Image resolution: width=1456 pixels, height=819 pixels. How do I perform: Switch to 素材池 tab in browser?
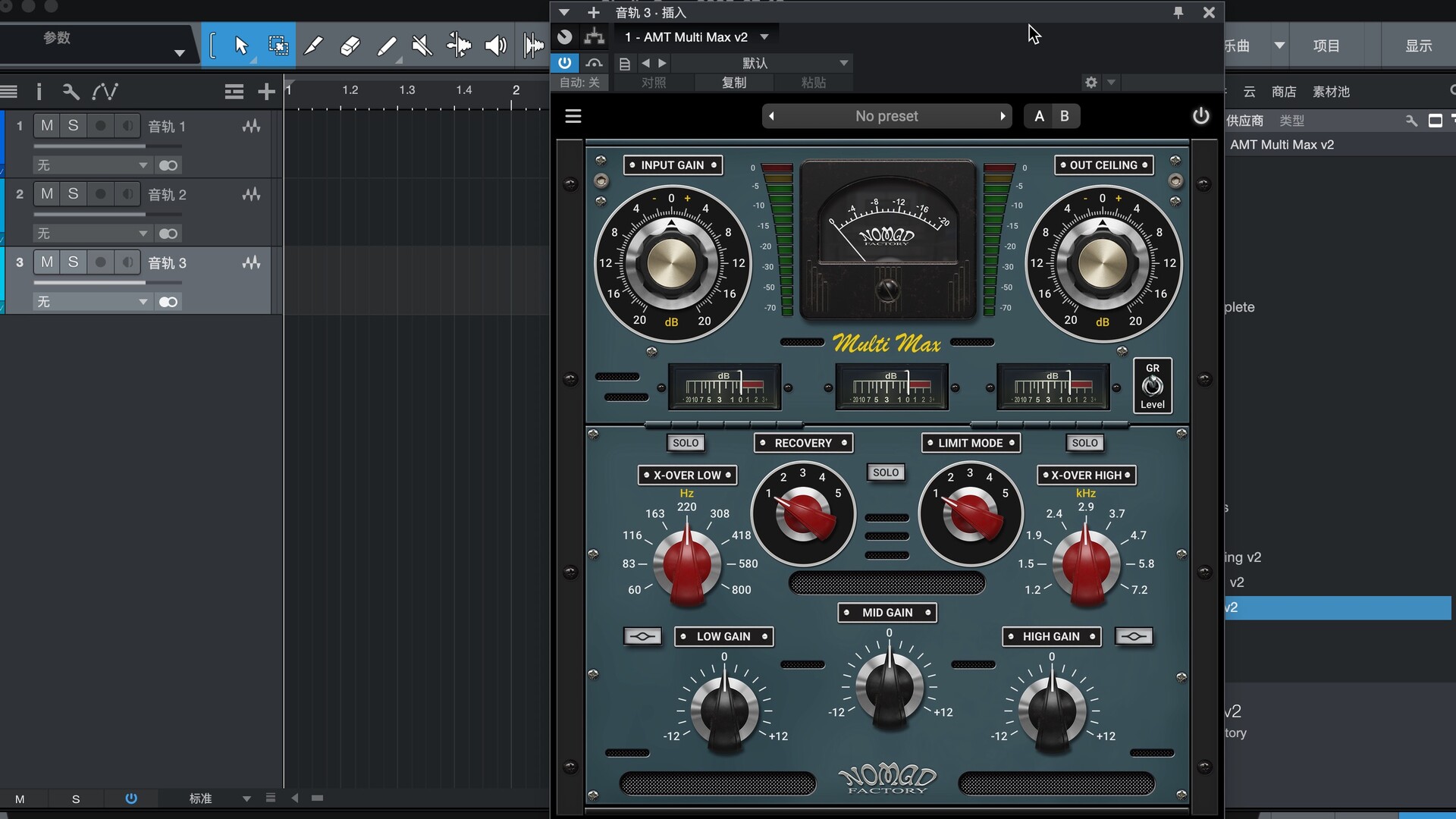(x=1331, y=92)
